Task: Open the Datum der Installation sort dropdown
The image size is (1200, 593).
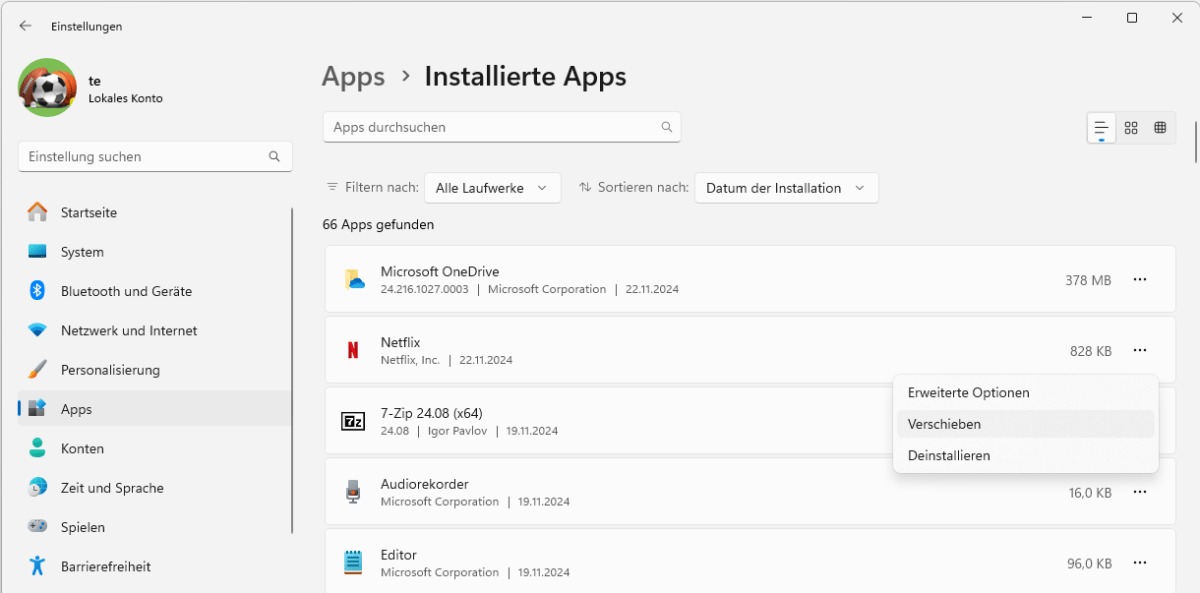Action: pos(786,188)
